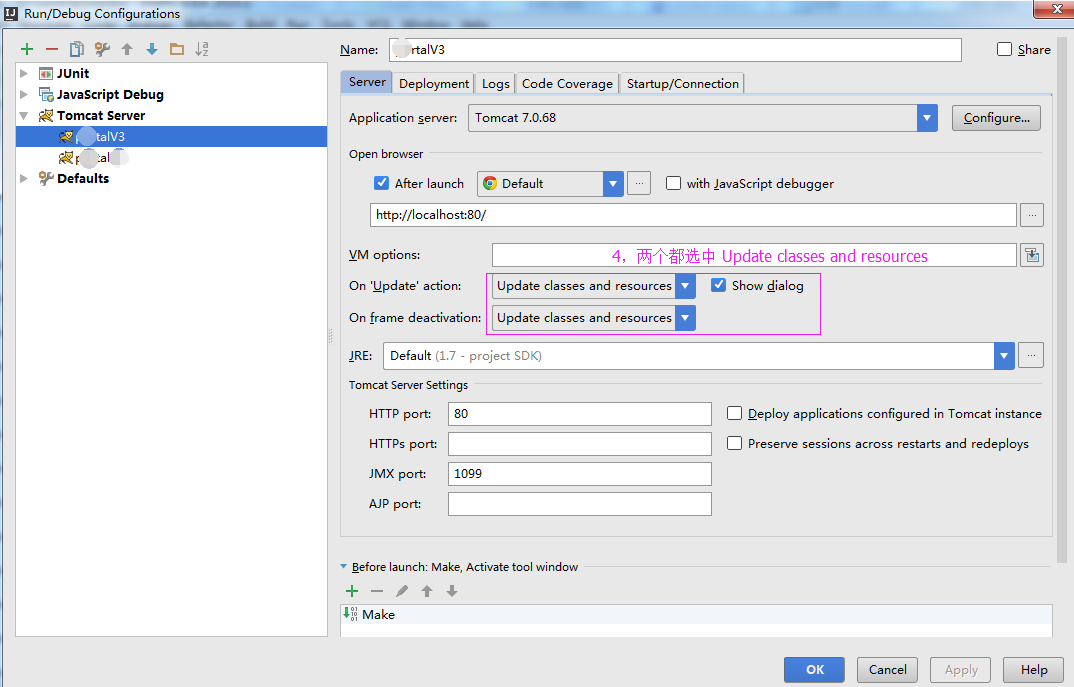
Task: Edit the before launch task with the pencil icon
Action: click(x=402, y=591)
